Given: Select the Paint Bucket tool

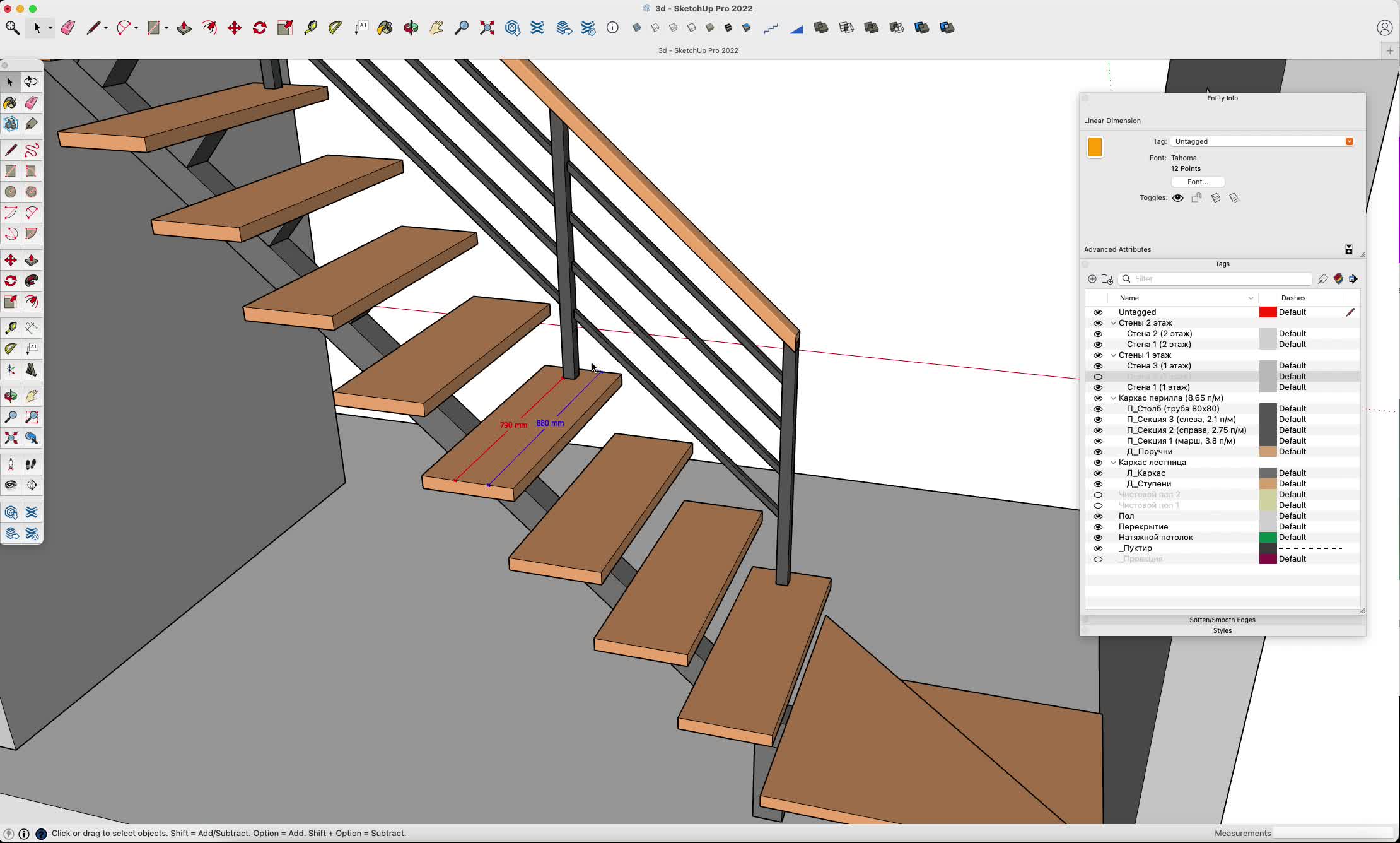Looking at the screenshot, I should (x=10, y=102).
